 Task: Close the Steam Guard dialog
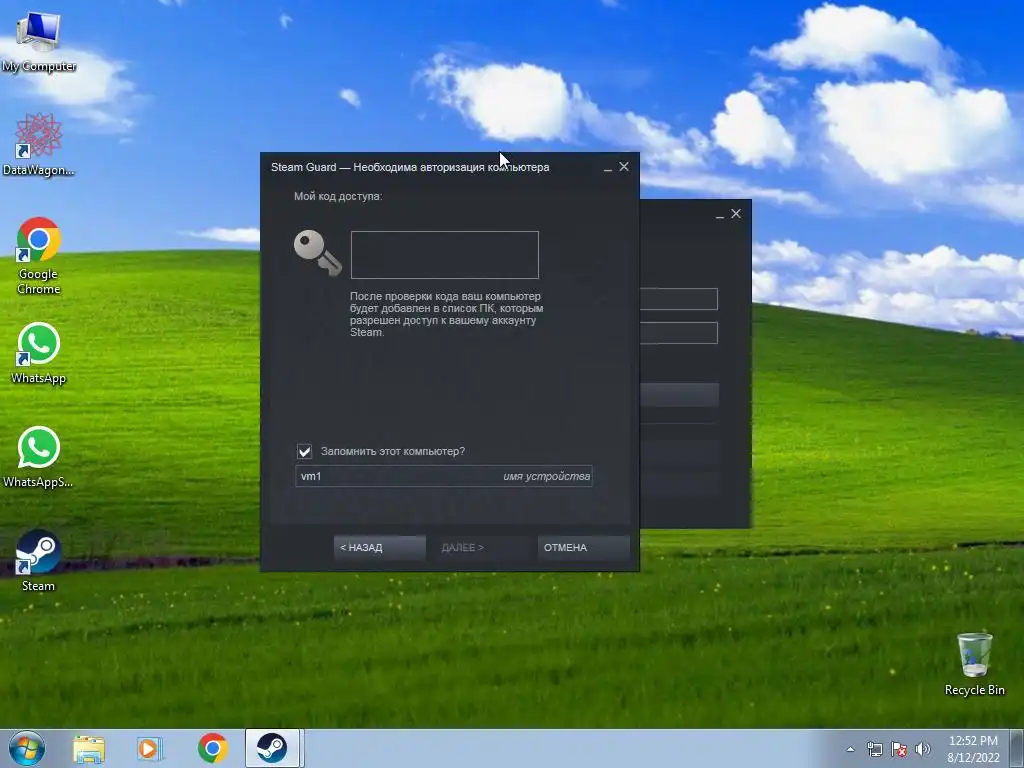[x=624, y=167]
